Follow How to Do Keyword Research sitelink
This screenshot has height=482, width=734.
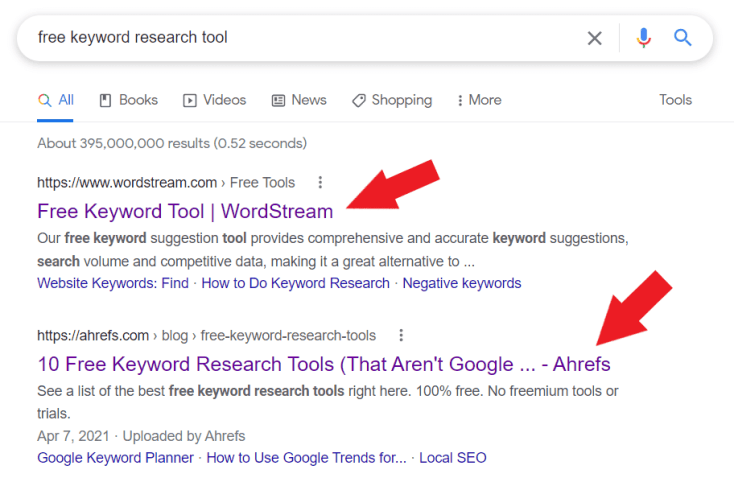(295, 283)
